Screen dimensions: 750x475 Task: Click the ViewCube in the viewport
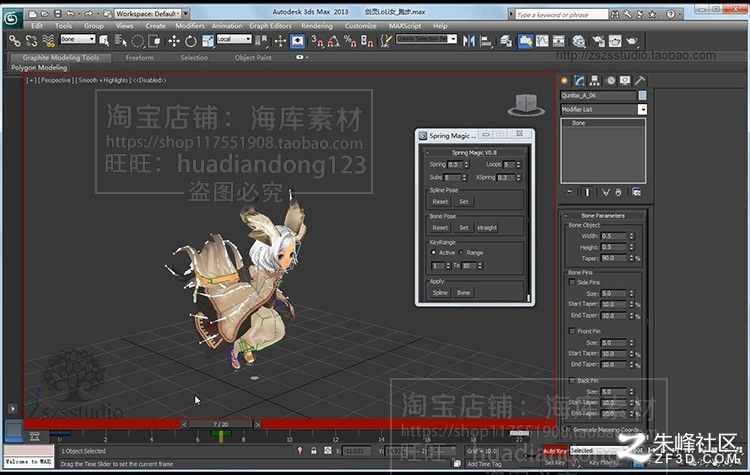pyautogui.click(x=526, y=105)
